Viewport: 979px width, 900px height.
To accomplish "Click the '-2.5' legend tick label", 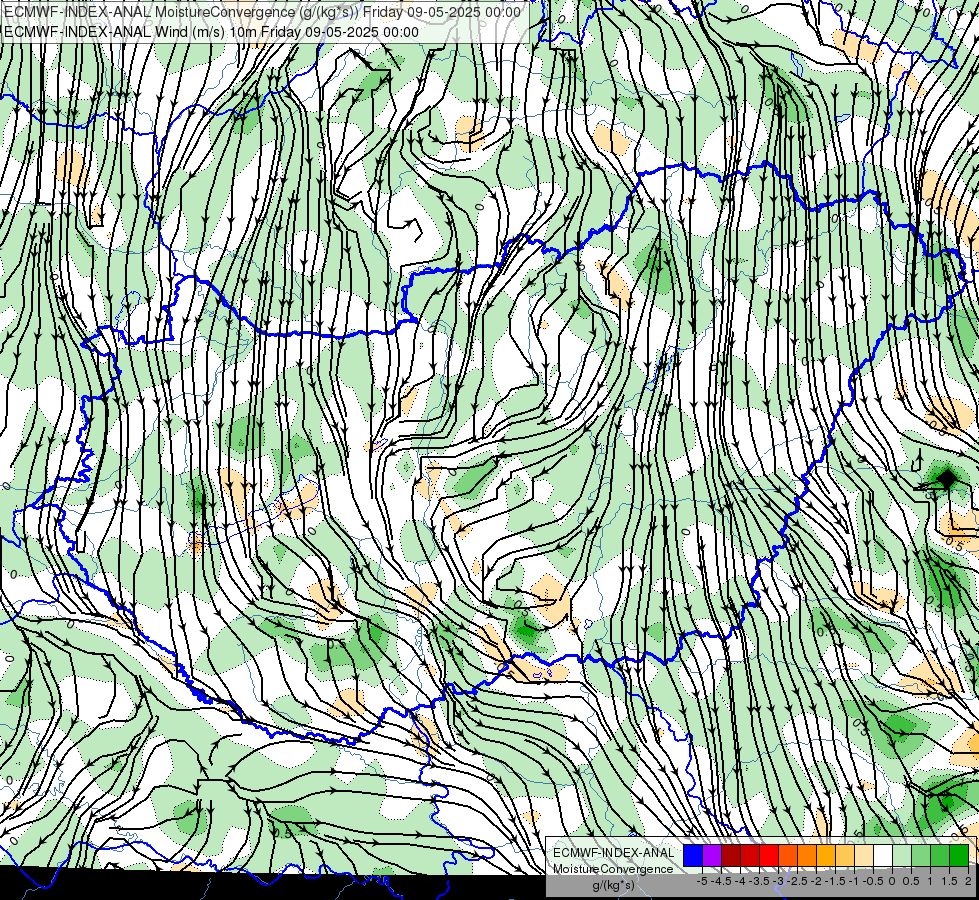I will [797, 881].
